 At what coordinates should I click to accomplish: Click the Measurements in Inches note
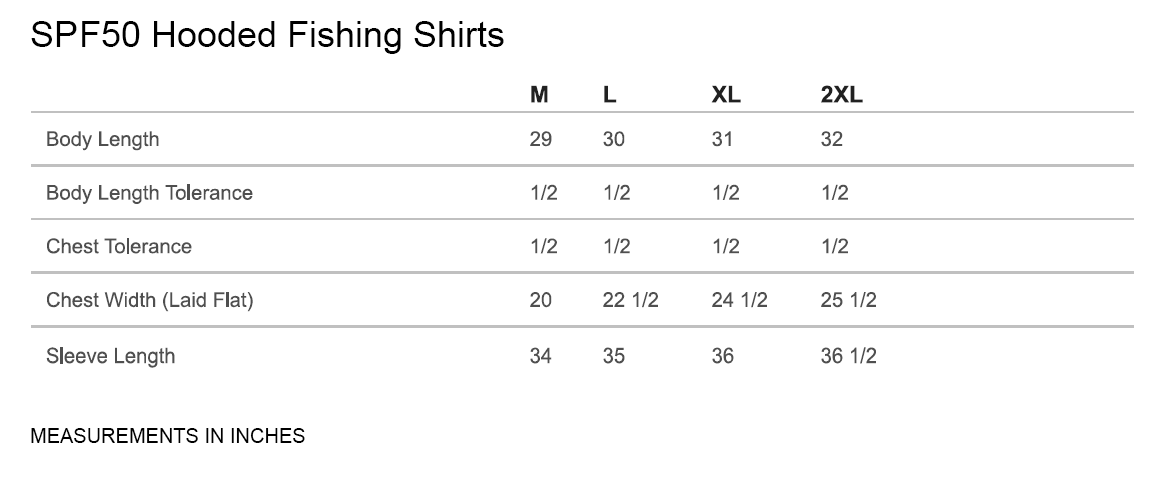coord(168,436)
